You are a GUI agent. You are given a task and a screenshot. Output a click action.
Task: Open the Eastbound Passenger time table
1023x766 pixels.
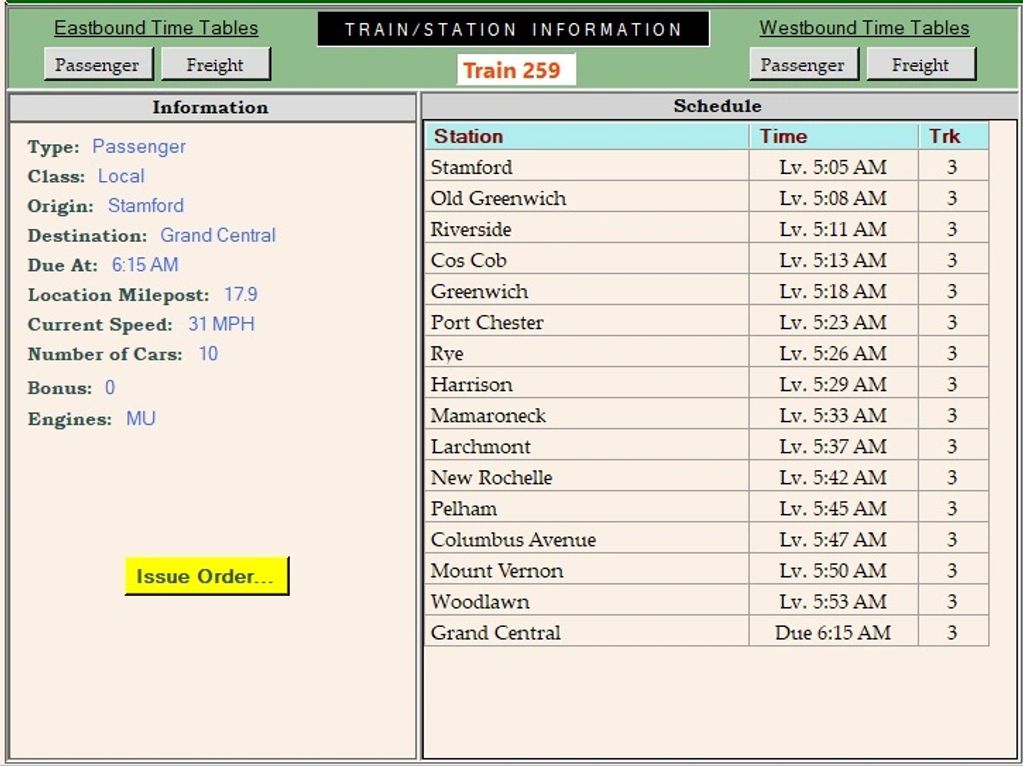98,65
